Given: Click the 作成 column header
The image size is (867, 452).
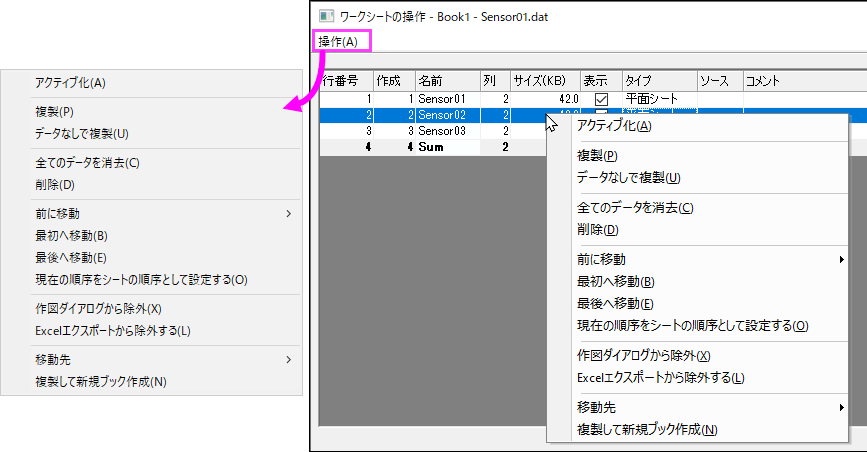Looking at the screenshot, I should tap(394, 81).
